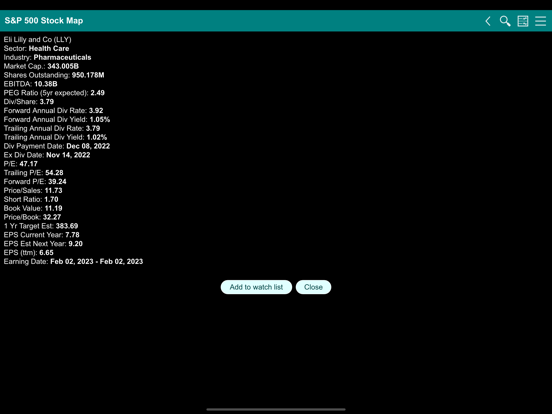The height and width of the screenshot is (414, 552).
Task: Click the Shares Outstanding 950.178M line
Action: click(54, 75)
